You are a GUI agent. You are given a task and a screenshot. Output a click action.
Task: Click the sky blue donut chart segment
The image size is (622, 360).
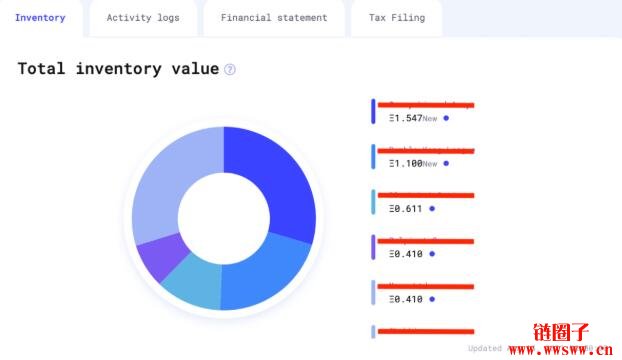[x=194, y=283]
